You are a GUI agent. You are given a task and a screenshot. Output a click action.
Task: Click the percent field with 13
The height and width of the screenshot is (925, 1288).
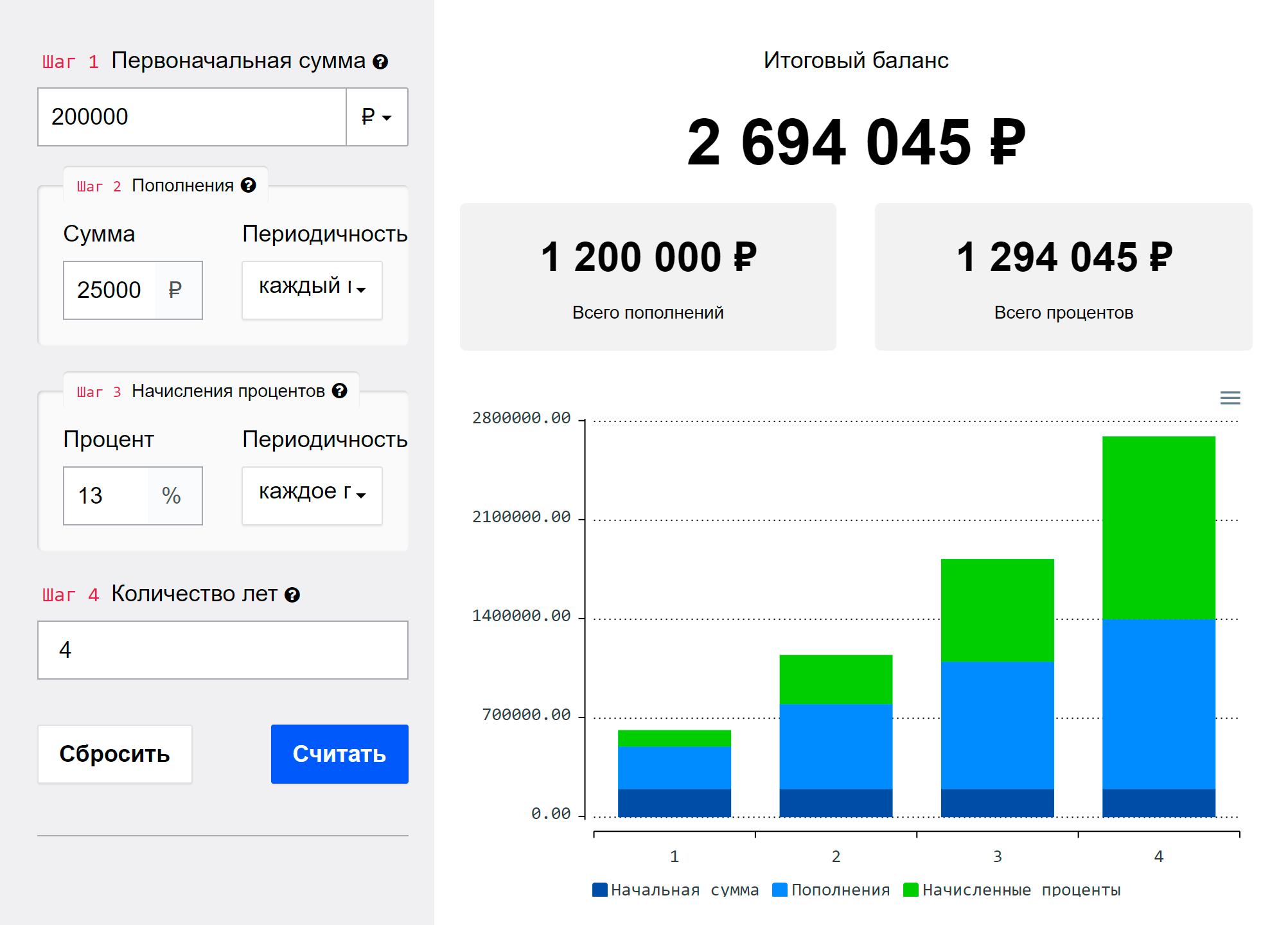tap(106, 496)
